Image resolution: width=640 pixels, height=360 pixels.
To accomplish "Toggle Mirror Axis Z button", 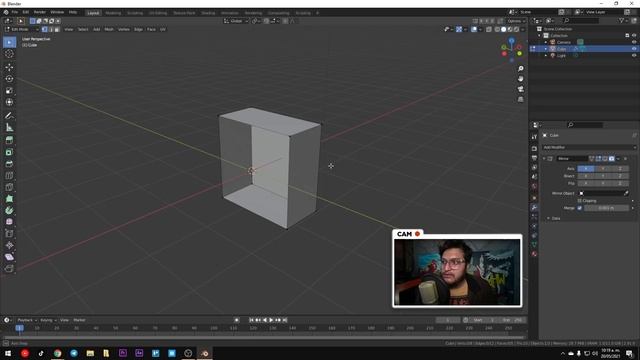I will pyautogui.click(x=620, y=169).
